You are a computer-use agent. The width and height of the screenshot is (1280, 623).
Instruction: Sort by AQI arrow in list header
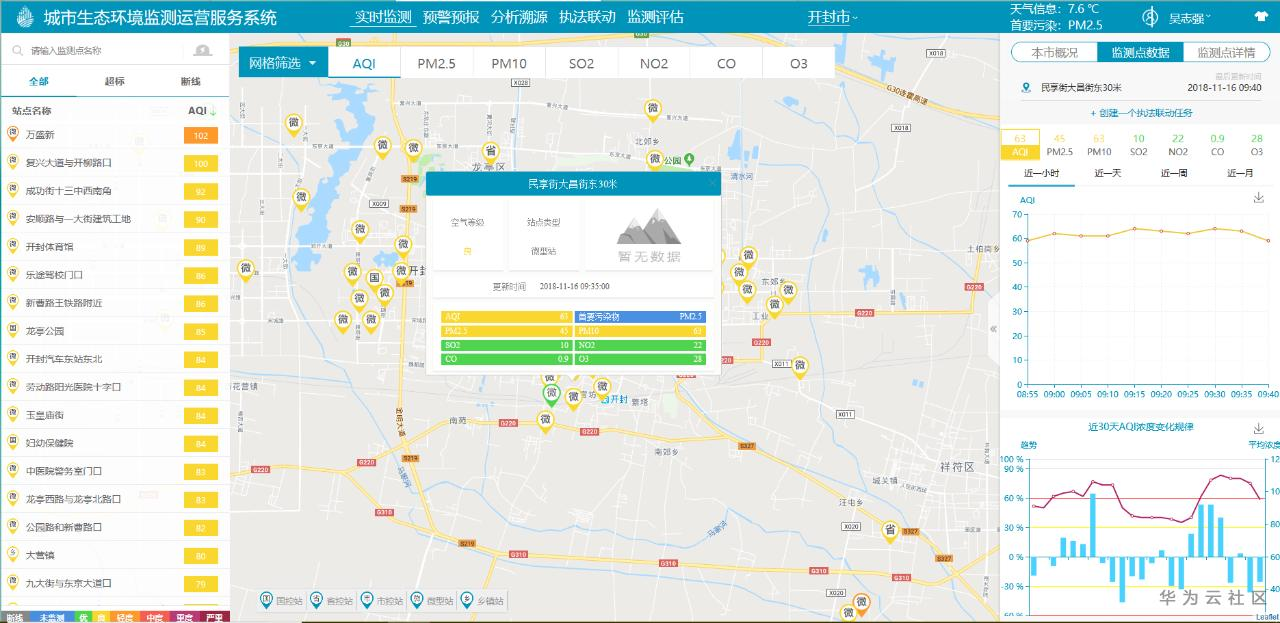(x=213, y=111)
